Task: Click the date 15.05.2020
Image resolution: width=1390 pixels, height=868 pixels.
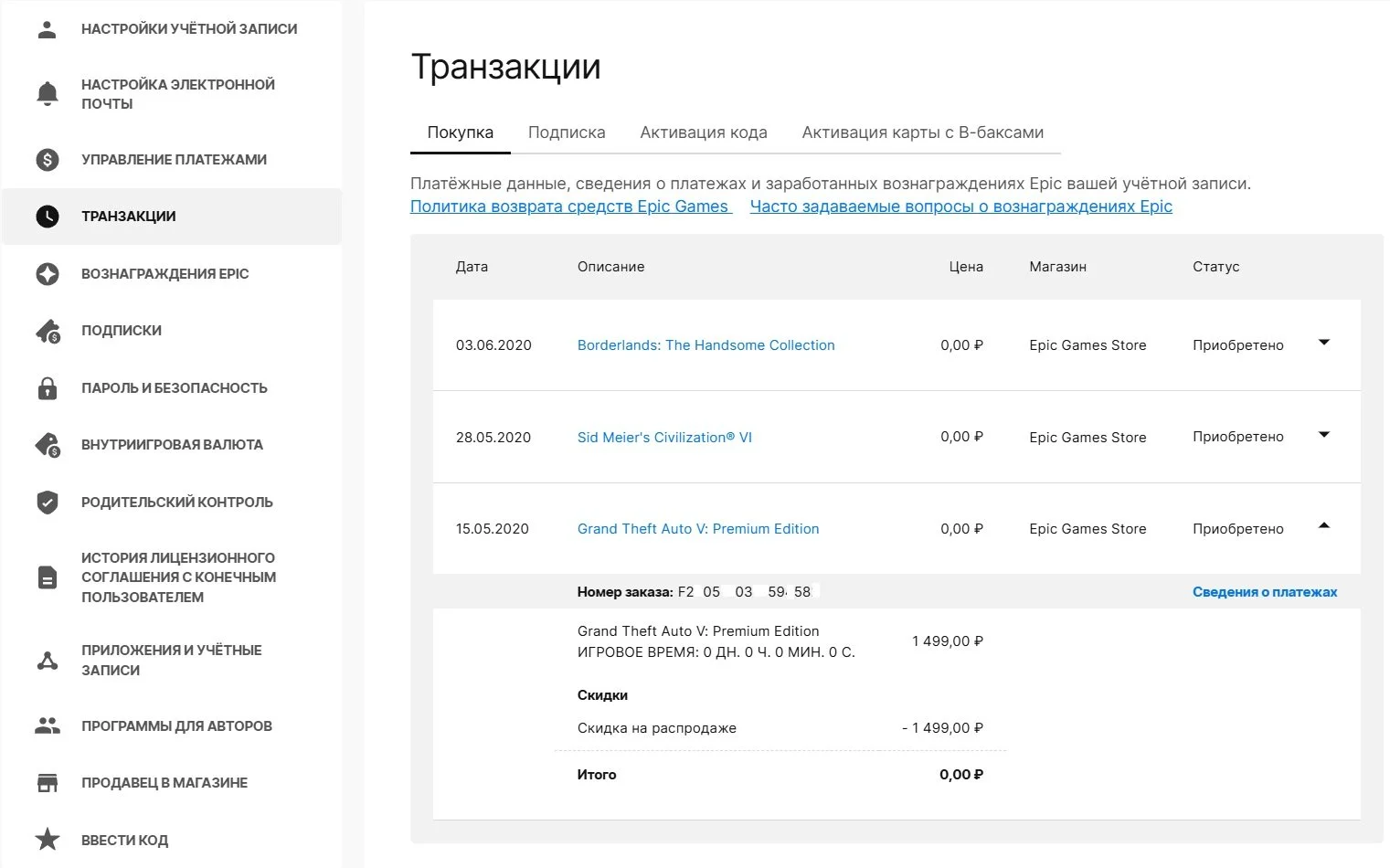Action: tap(493, 529)
